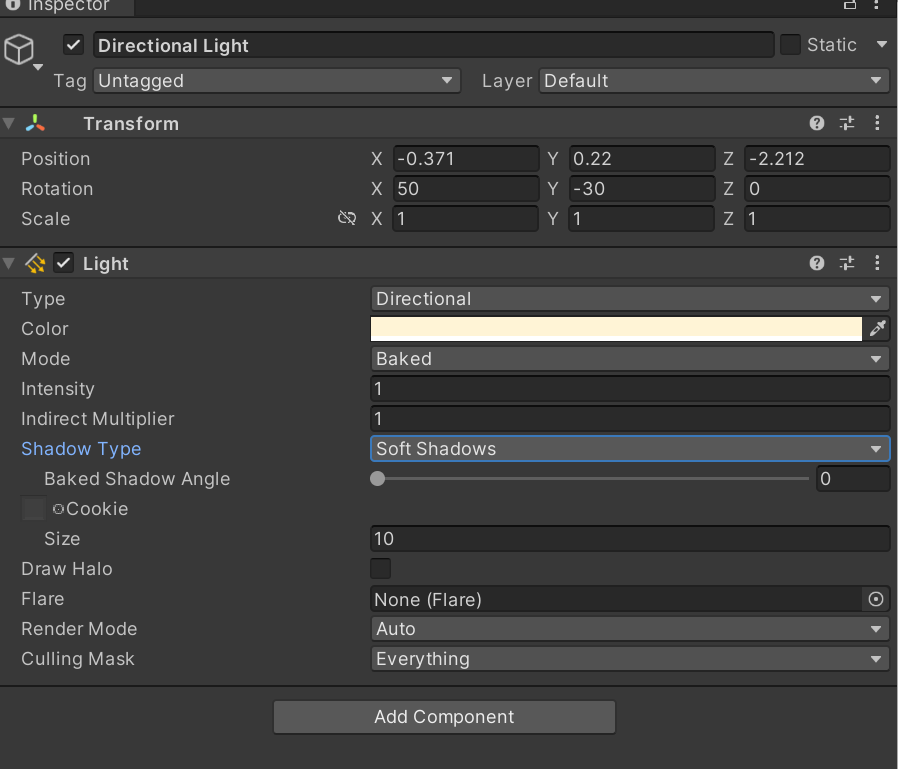Open the Shadow Type dropdown showing Soft Shadows

click(x=630, y=448)
